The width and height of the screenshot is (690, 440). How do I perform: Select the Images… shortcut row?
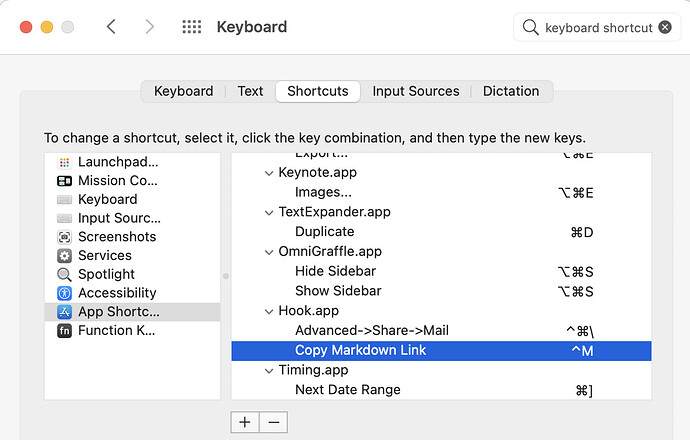tap(441, 193)
